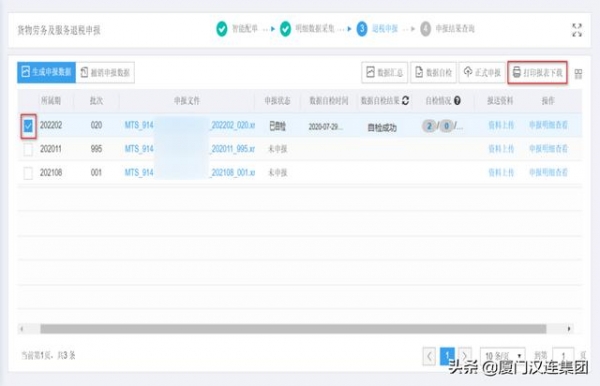The height and width of the screenshot is (386, 600).
Task: Open 申报明细查看 for the 202011 row
Action: point(548,149)
